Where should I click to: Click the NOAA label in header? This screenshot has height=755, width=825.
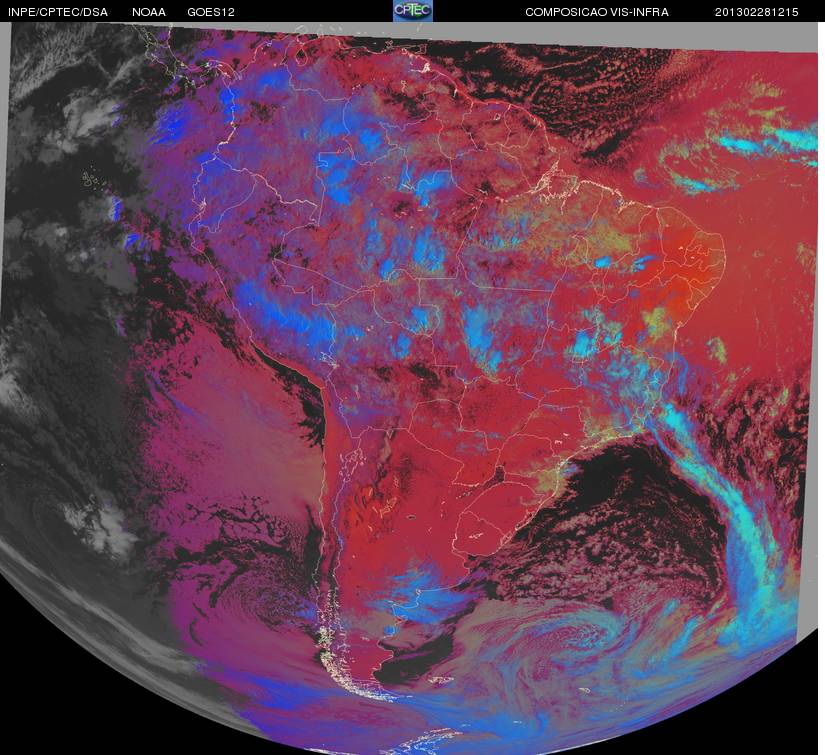pos(148,12)
